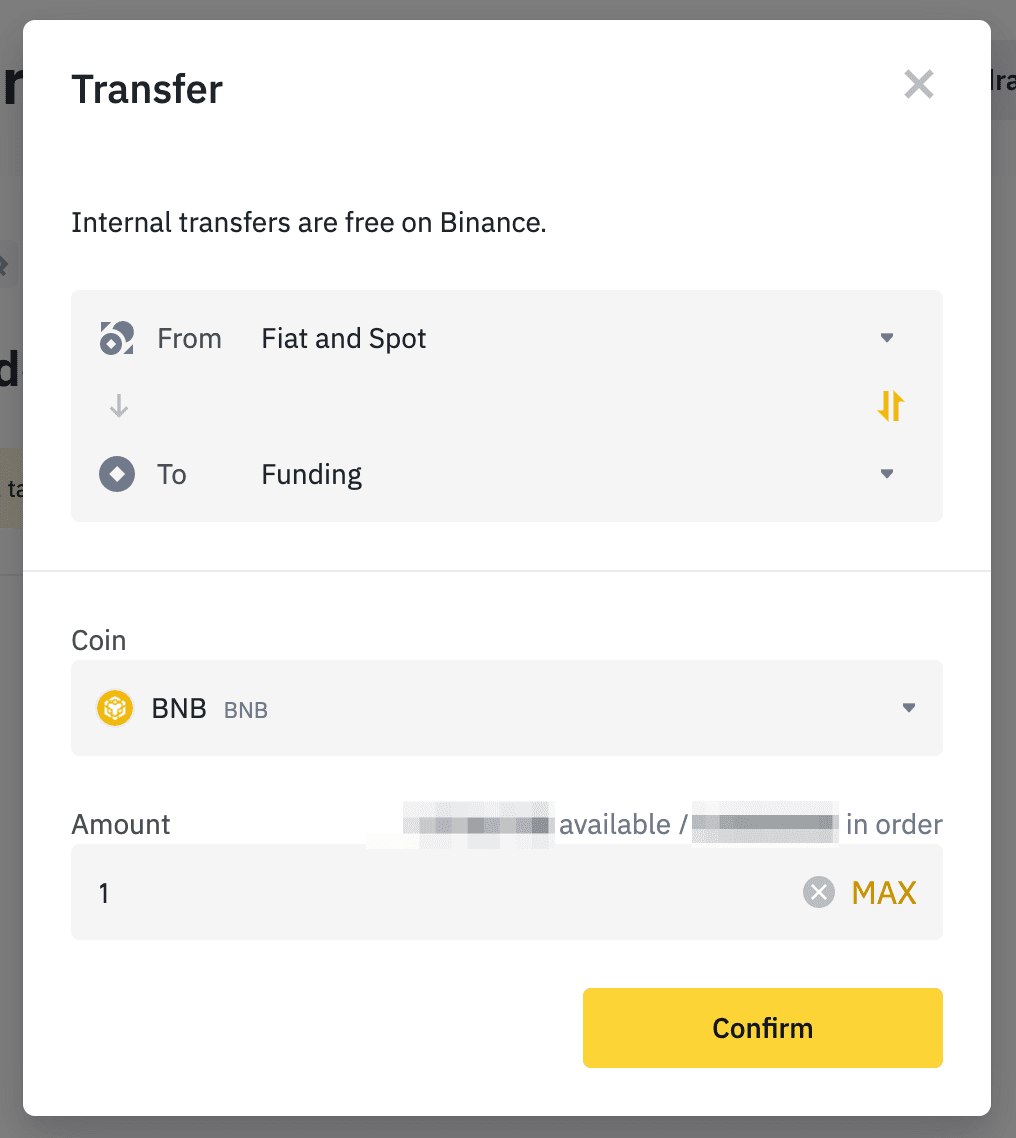This screenshot has height=1138, width=1016.
Task: Open the To account dropdown arrow
Action: 886,474
